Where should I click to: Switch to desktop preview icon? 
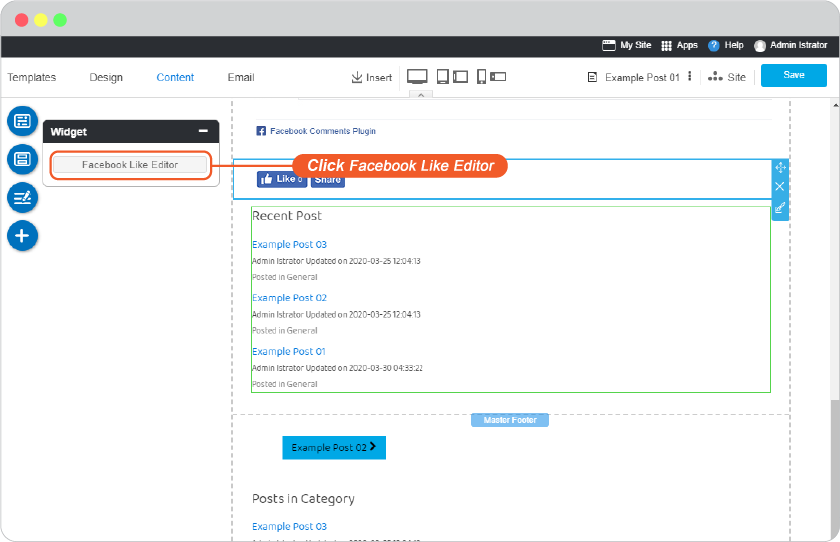pos(417,77)
